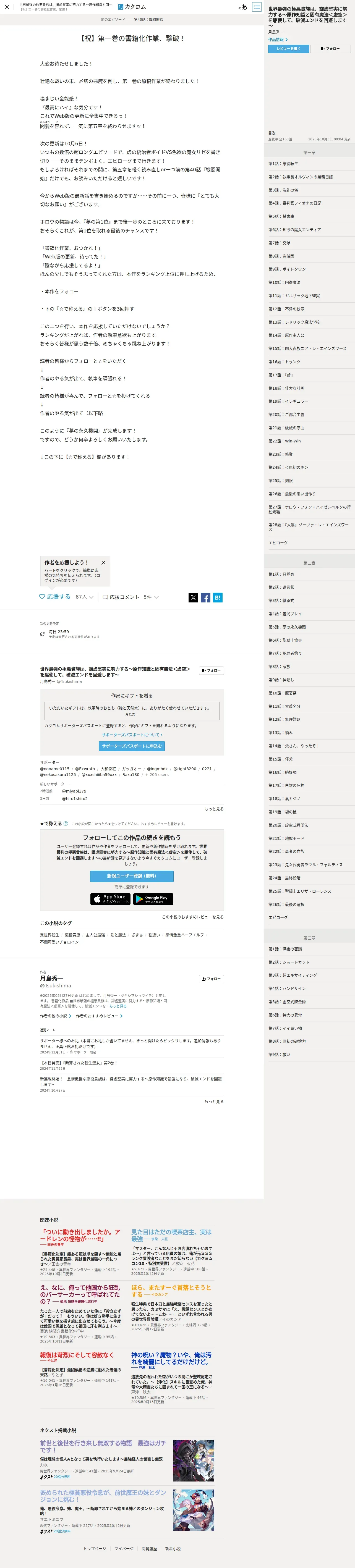The image size is (355, 1568).
Task: Open cover thumbnail of 前世と後世を行き来し無双する物語
Action: 193,1460
